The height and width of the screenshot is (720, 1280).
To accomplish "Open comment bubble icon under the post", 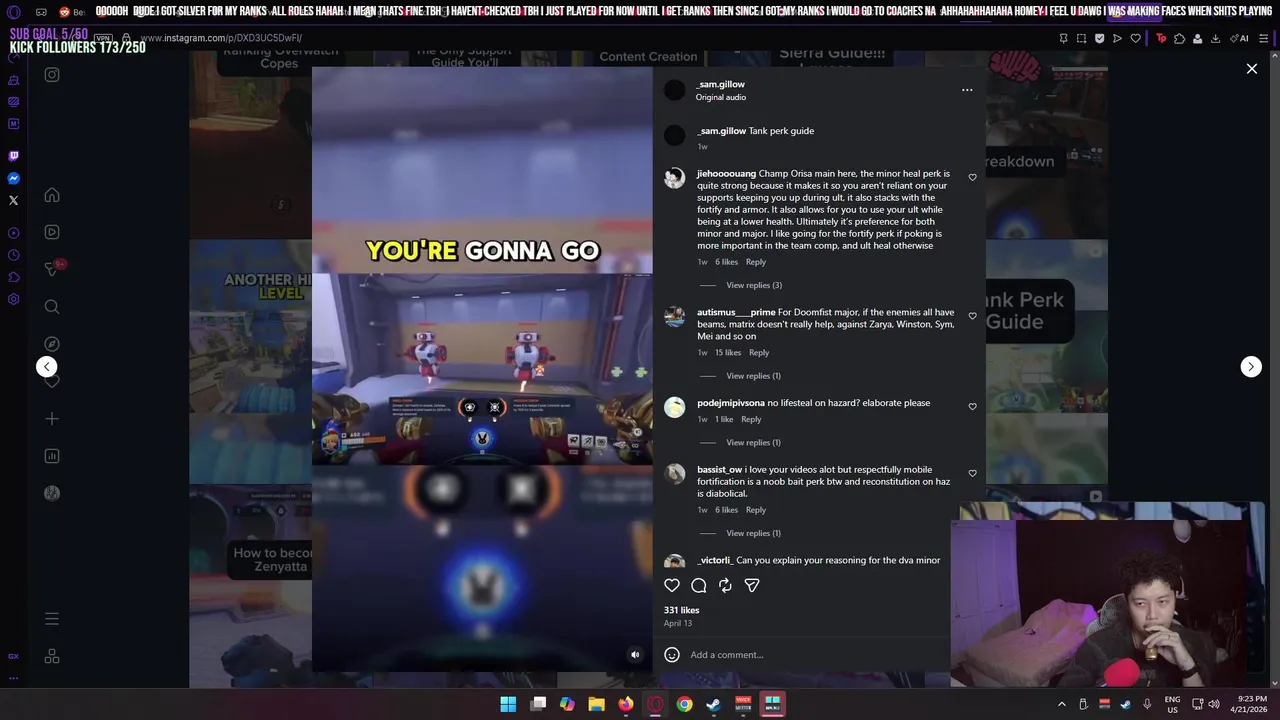I will 699,585.
